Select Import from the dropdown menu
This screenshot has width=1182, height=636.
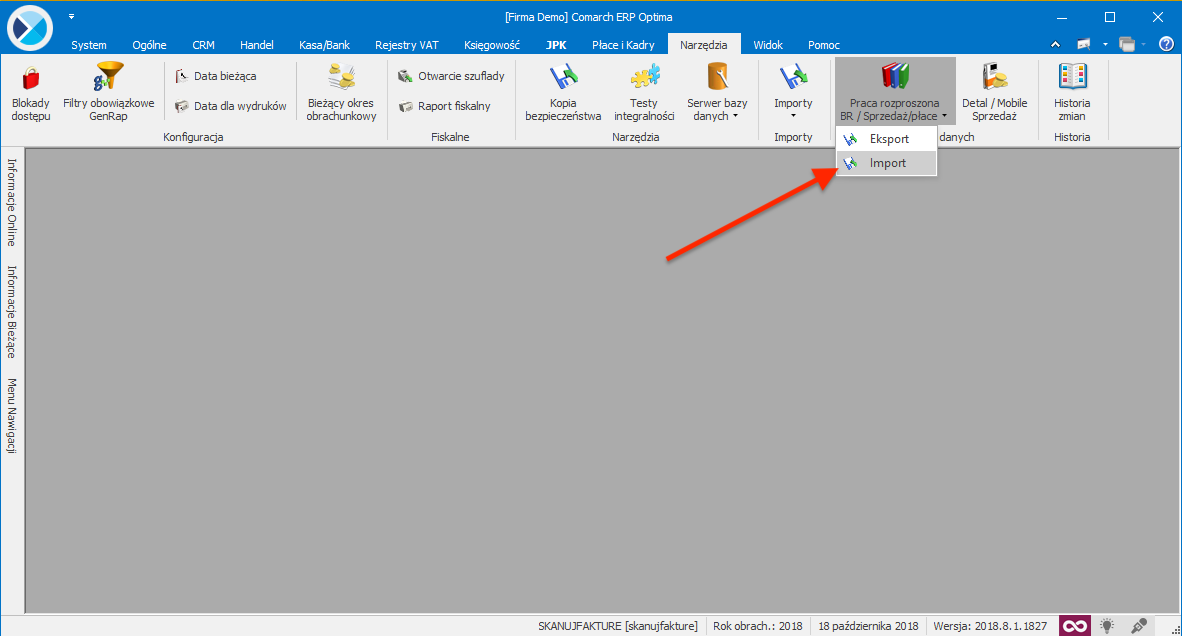tap(887, 163)
